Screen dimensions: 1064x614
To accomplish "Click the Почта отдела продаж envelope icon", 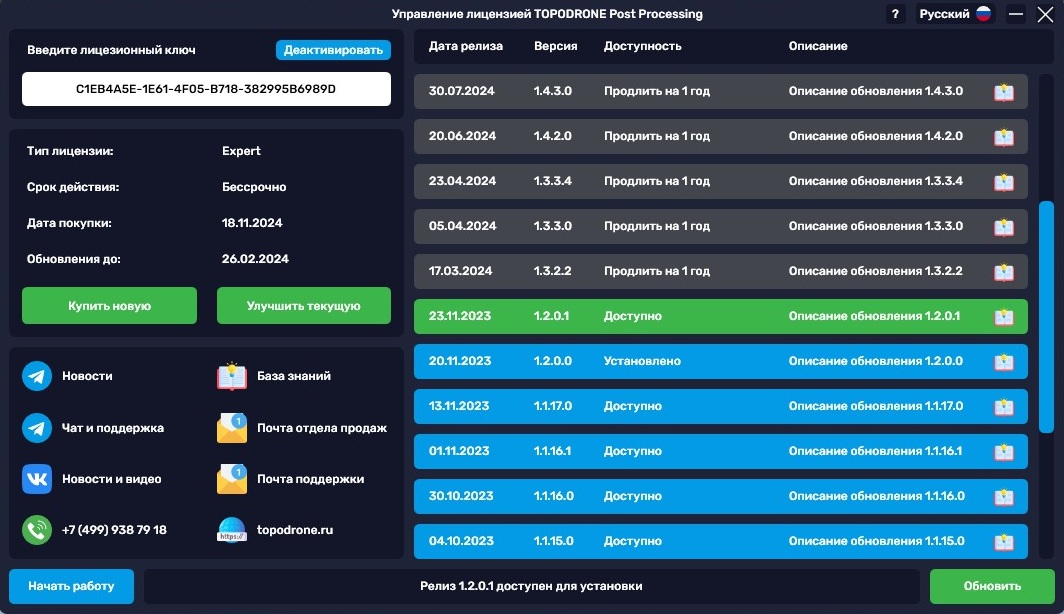I will click(231, 428).
